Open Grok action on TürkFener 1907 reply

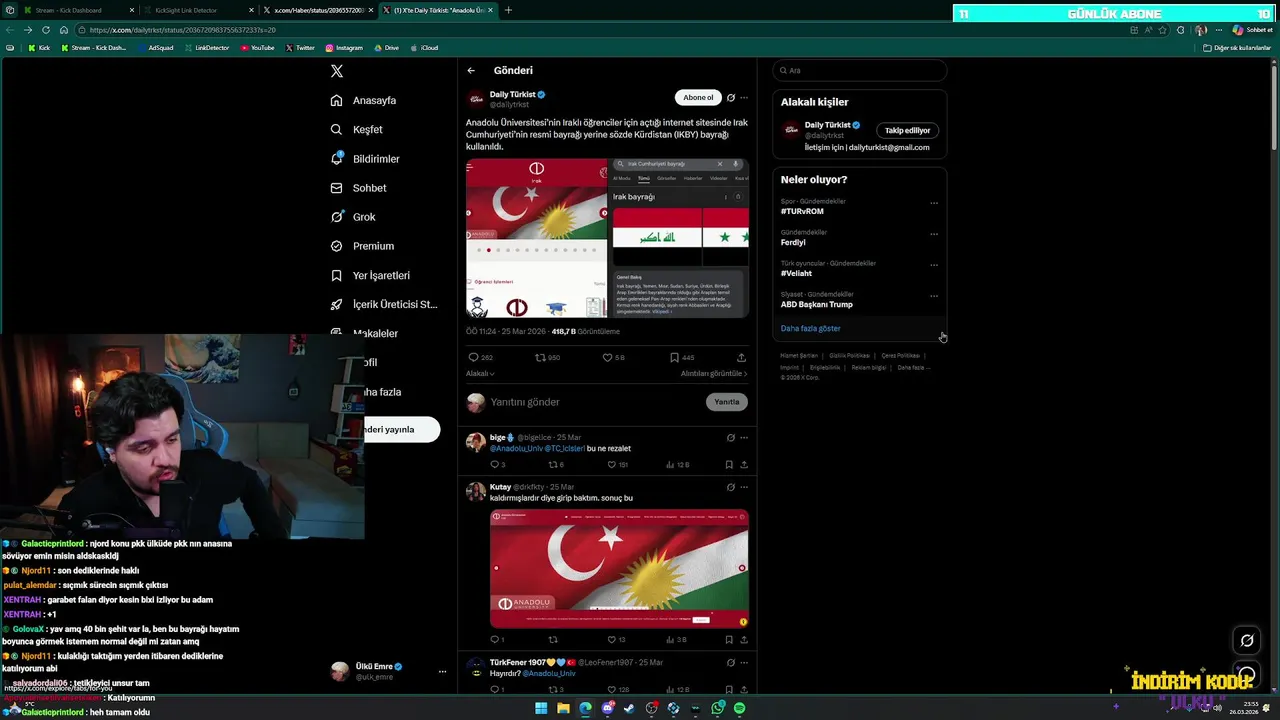point(731,662)
